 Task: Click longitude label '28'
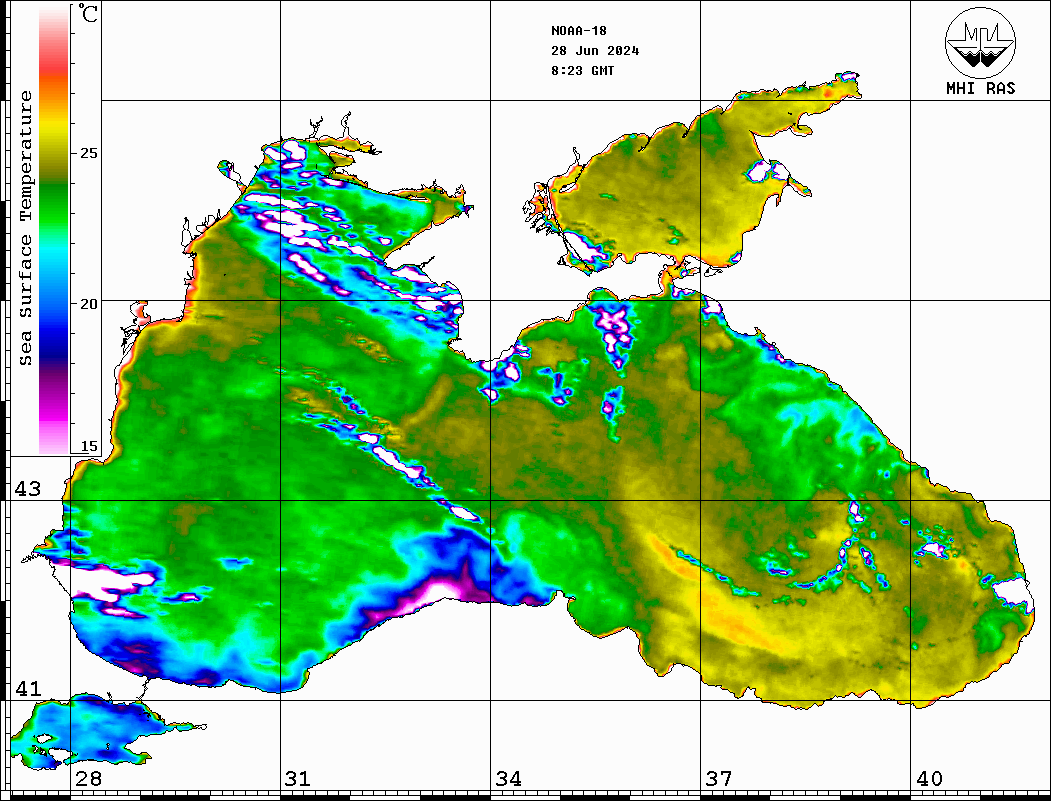88,779
